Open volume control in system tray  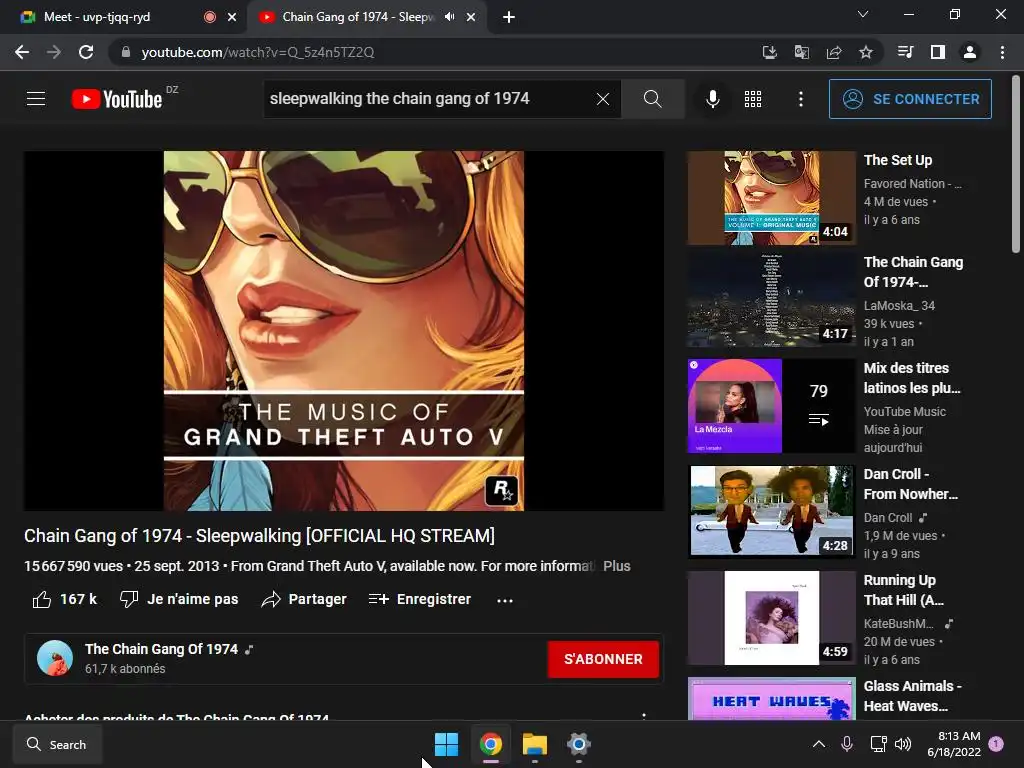903,744
